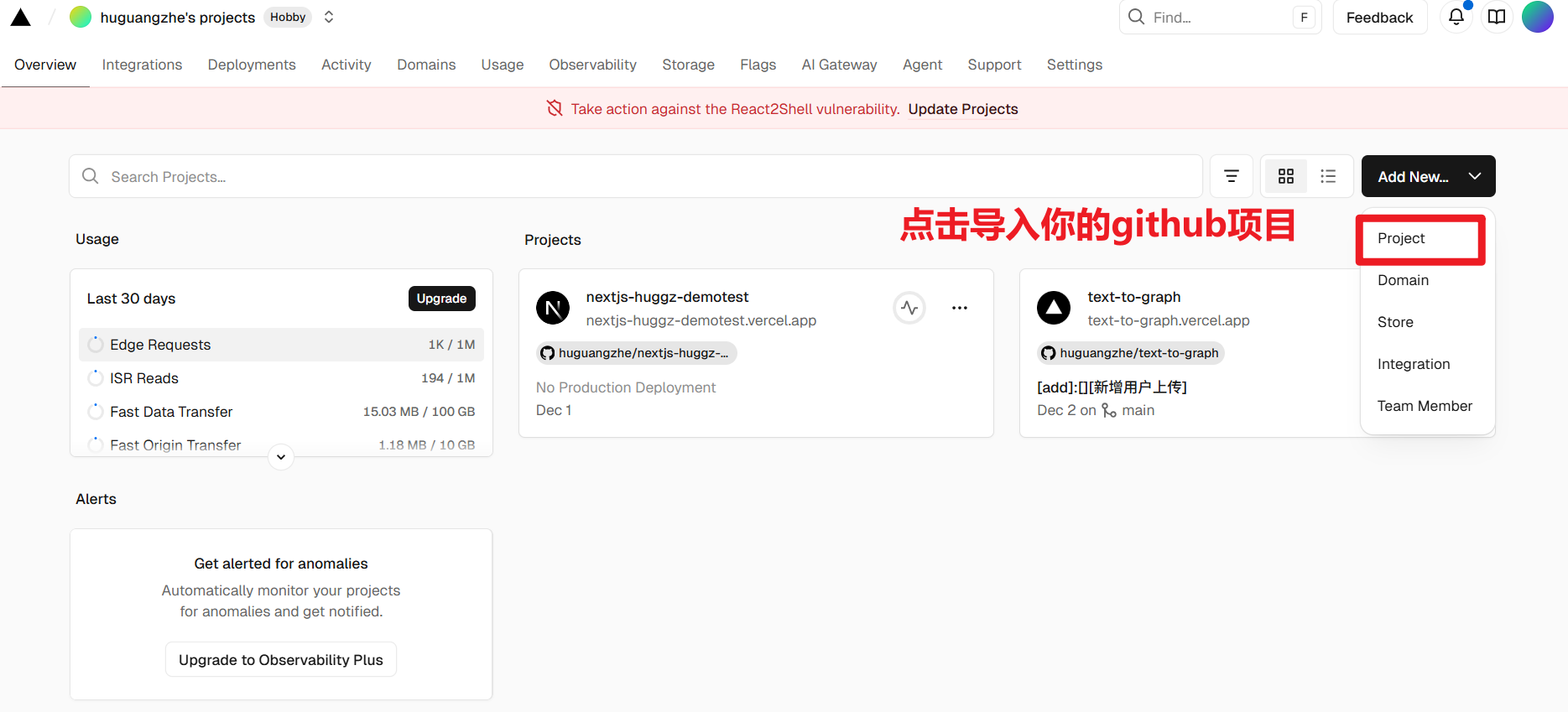Open the huguangzhe team avatar
Screen dimensions: 1568x712
[x=81, y=17]
